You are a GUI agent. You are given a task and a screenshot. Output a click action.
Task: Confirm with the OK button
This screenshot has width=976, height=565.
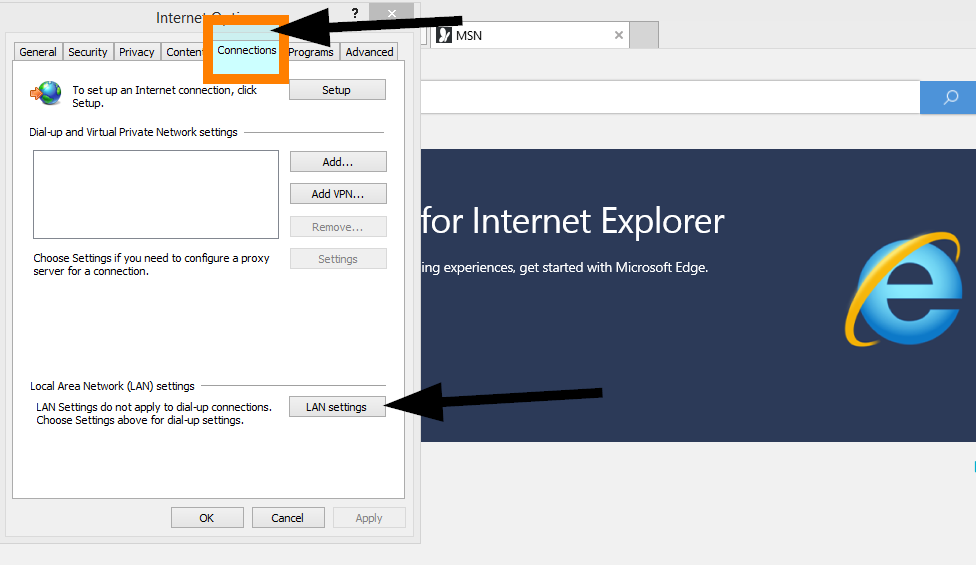point(207,518)
